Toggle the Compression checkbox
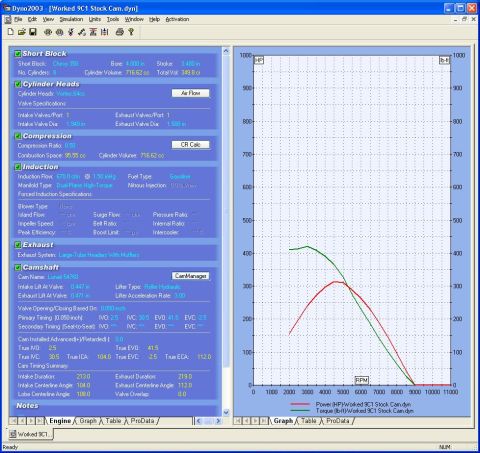 point(18,136)
